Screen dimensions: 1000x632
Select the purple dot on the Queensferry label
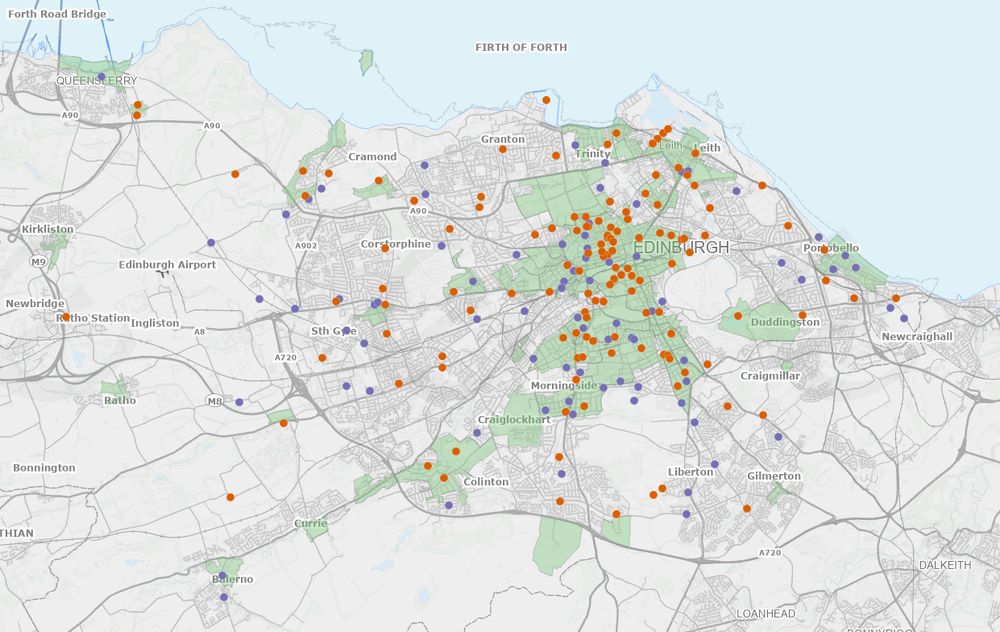click(101, 77)
